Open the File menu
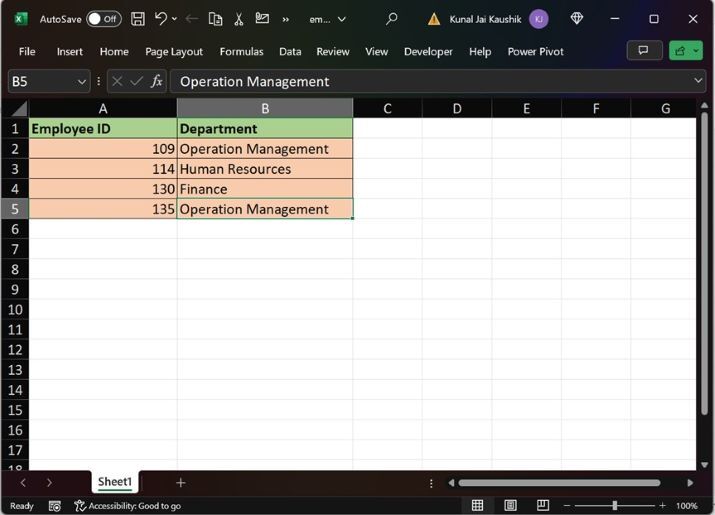 27,52
